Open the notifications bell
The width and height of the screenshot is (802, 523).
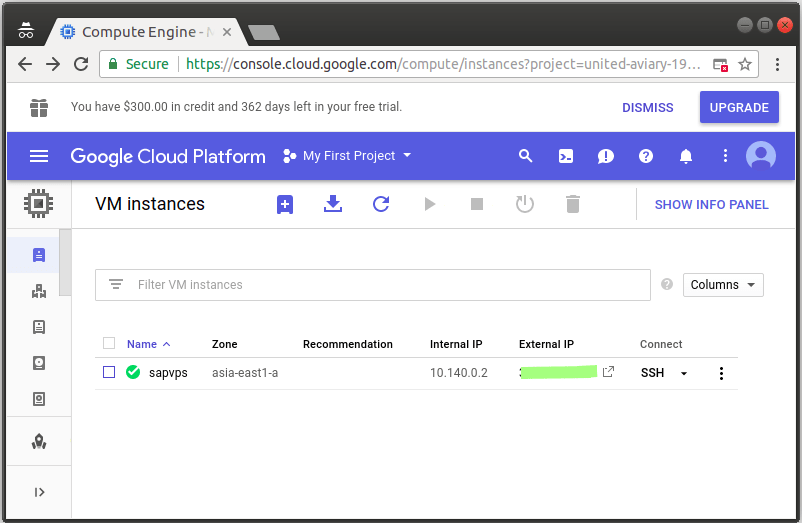(x=686, y=156)
